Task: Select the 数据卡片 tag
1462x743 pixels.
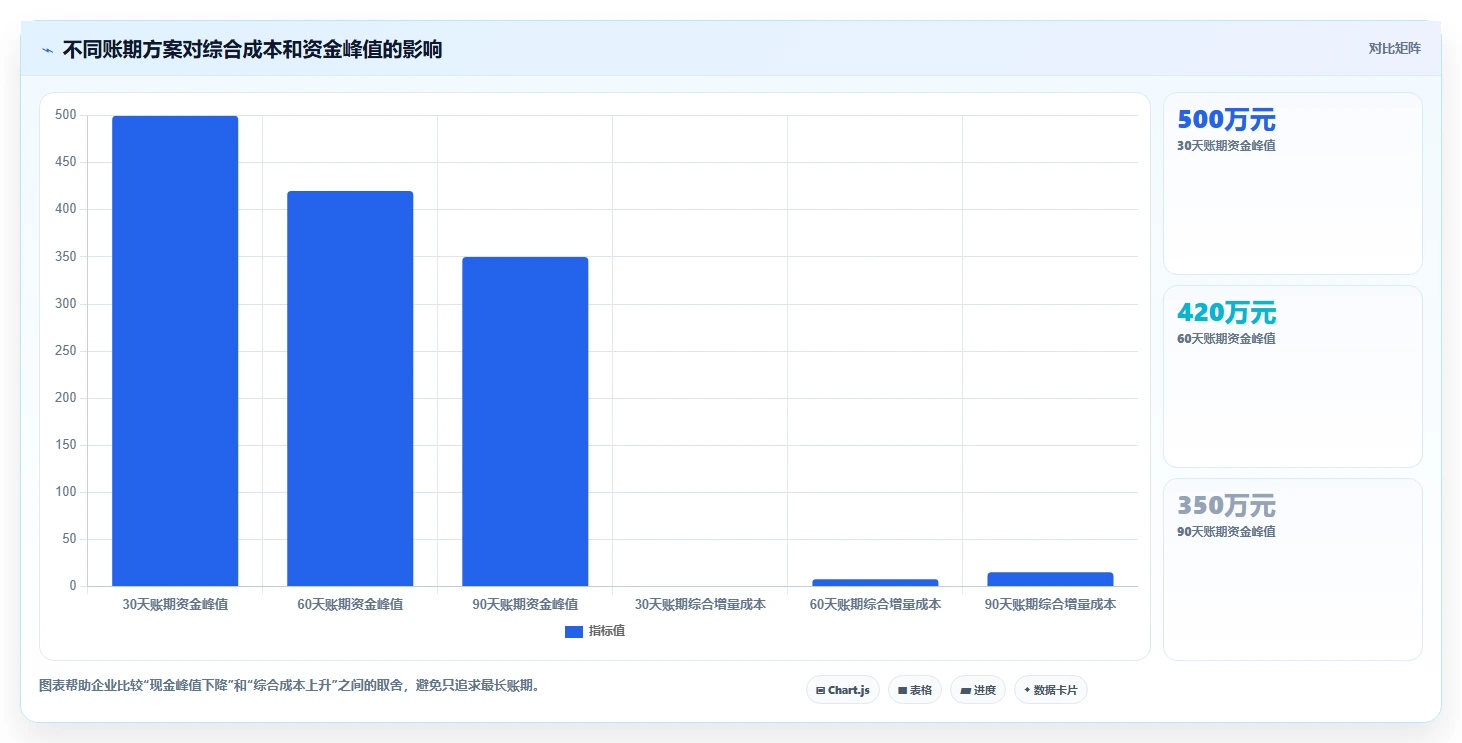Action: coord(1051,690)
